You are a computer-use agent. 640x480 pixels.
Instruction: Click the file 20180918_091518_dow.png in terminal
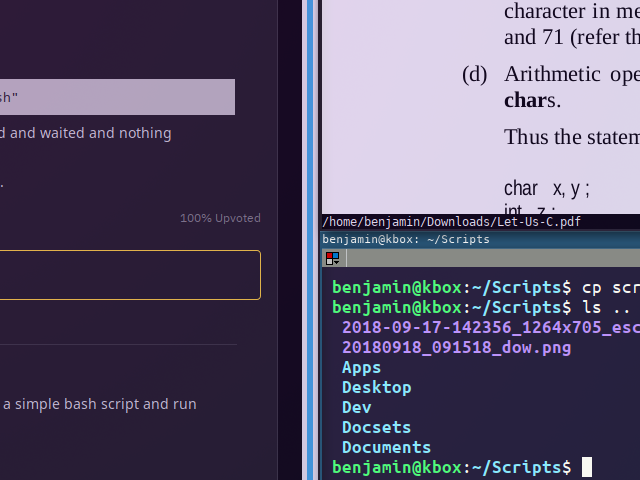(456, 348)
